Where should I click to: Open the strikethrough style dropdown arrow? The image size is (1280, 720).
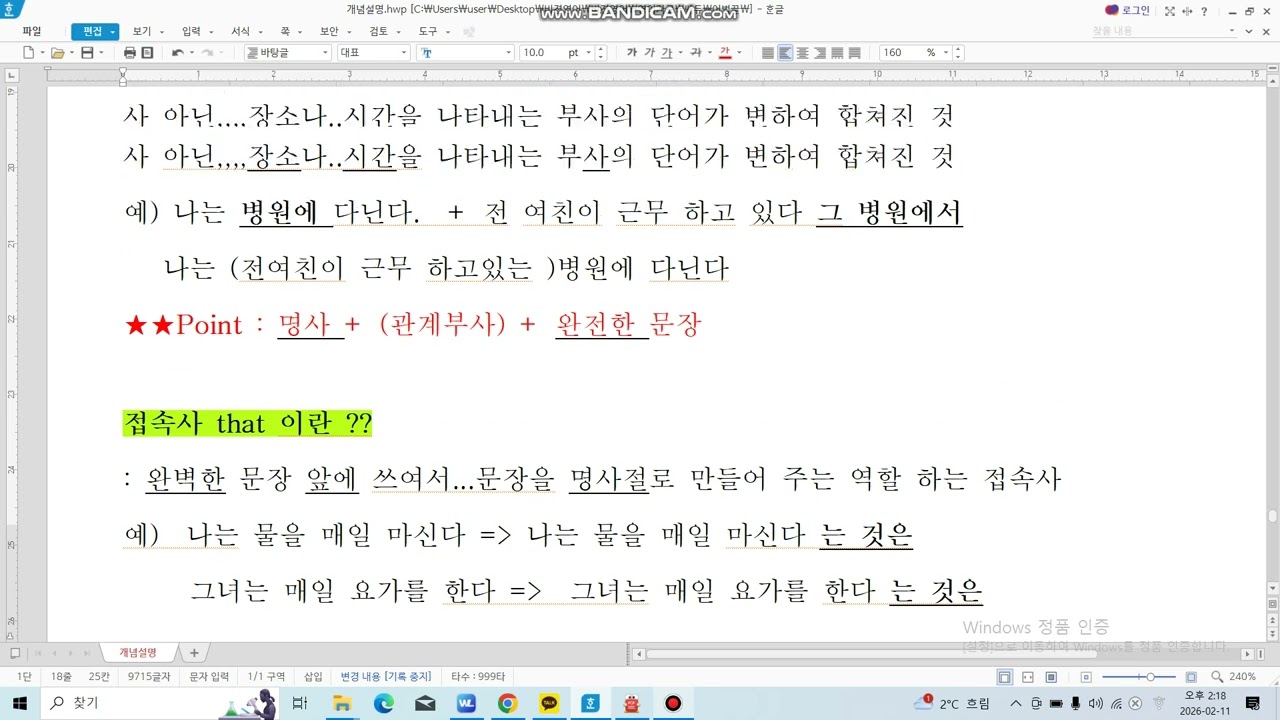[709, 53]
